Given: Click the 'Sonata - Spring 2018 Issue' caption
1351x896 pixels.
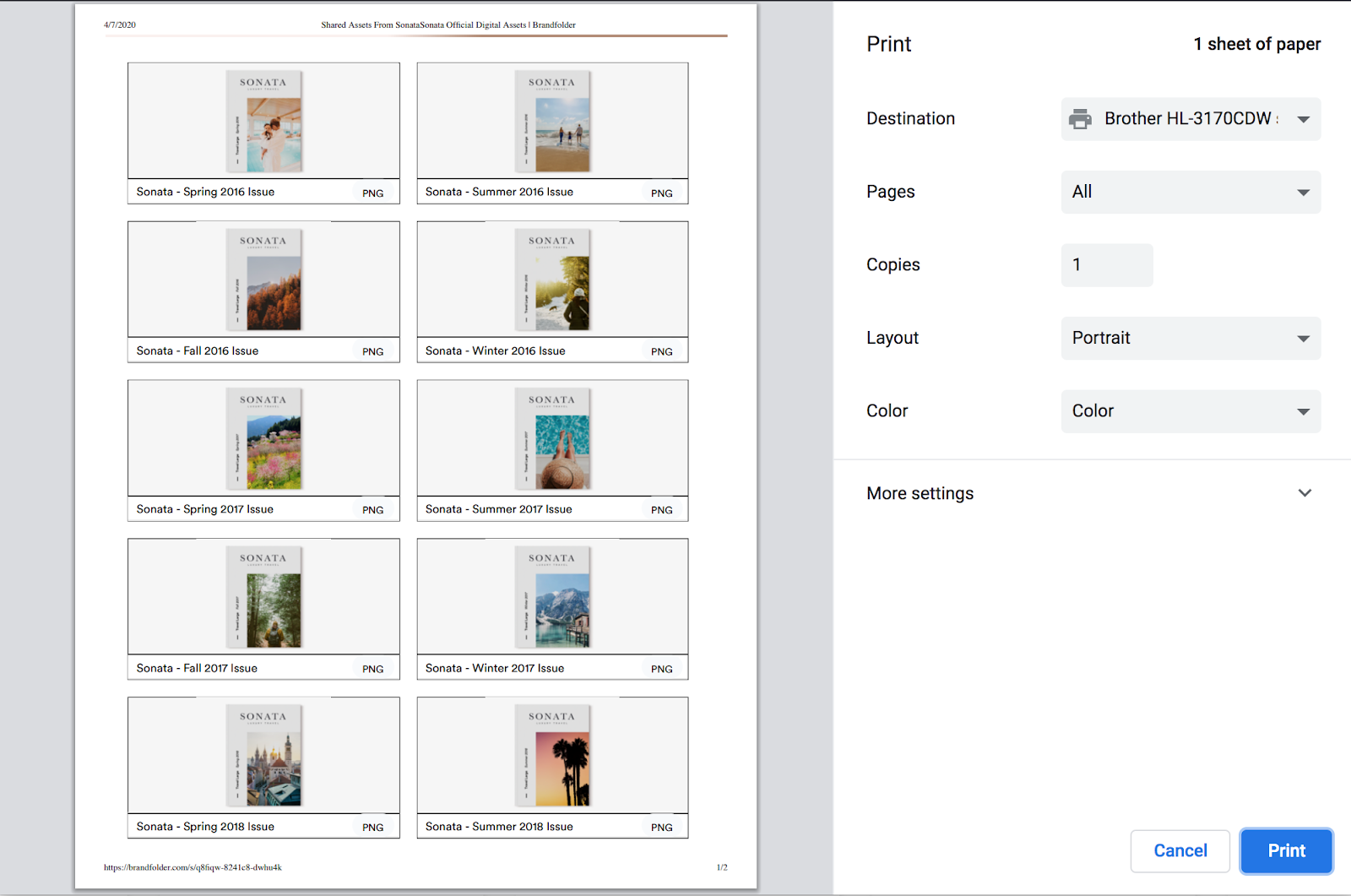Looking at the screenshot, I should [x=205, y=827].
